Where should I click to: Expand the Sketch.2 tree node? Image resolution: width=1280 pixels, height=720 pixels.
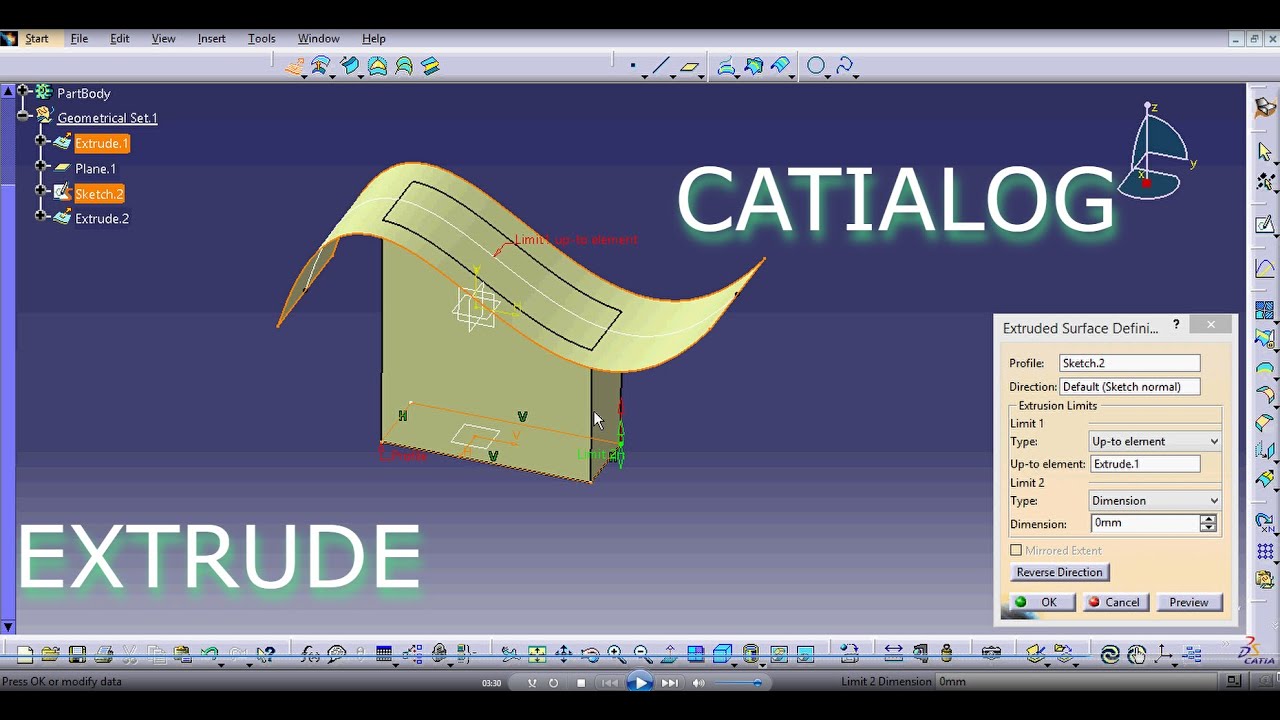click(41, 192)
